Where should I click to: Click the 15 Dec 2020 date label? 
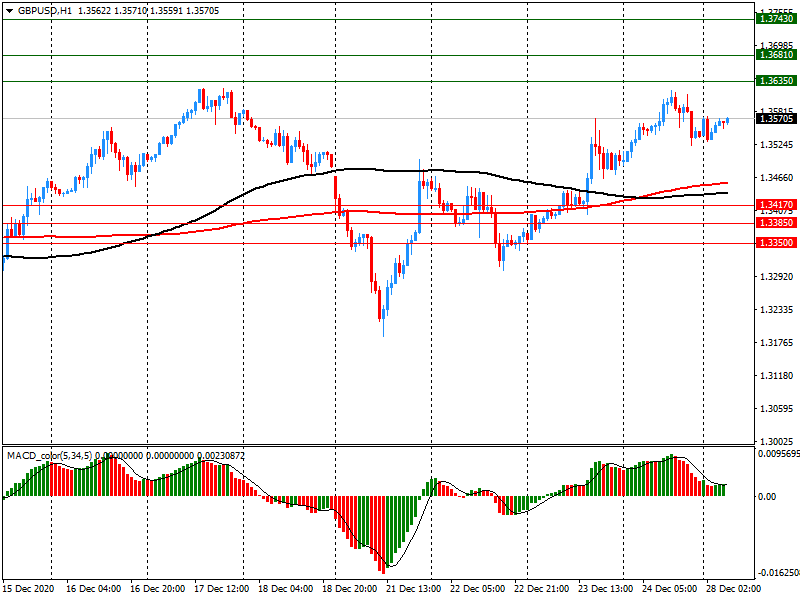tap(28, 588)
